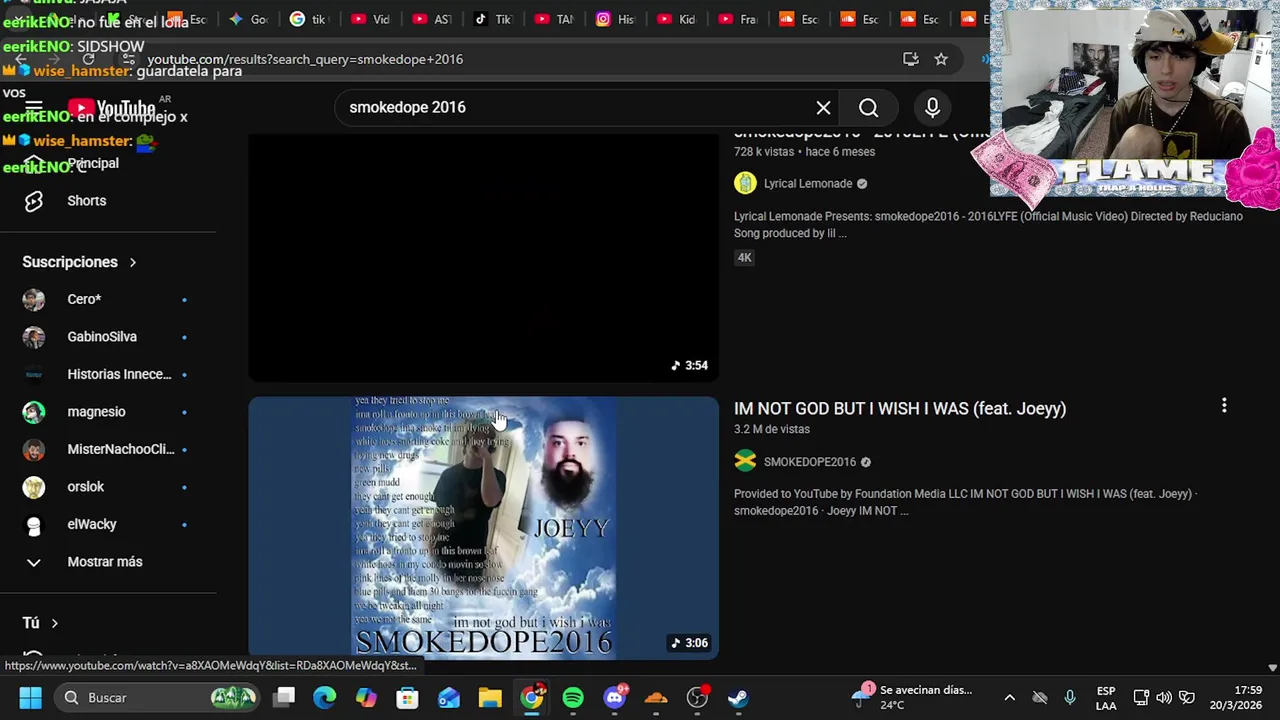Screen dimensions: 1280x720
Task: Start voice search with the microphone icon
Action: [932, 107]
